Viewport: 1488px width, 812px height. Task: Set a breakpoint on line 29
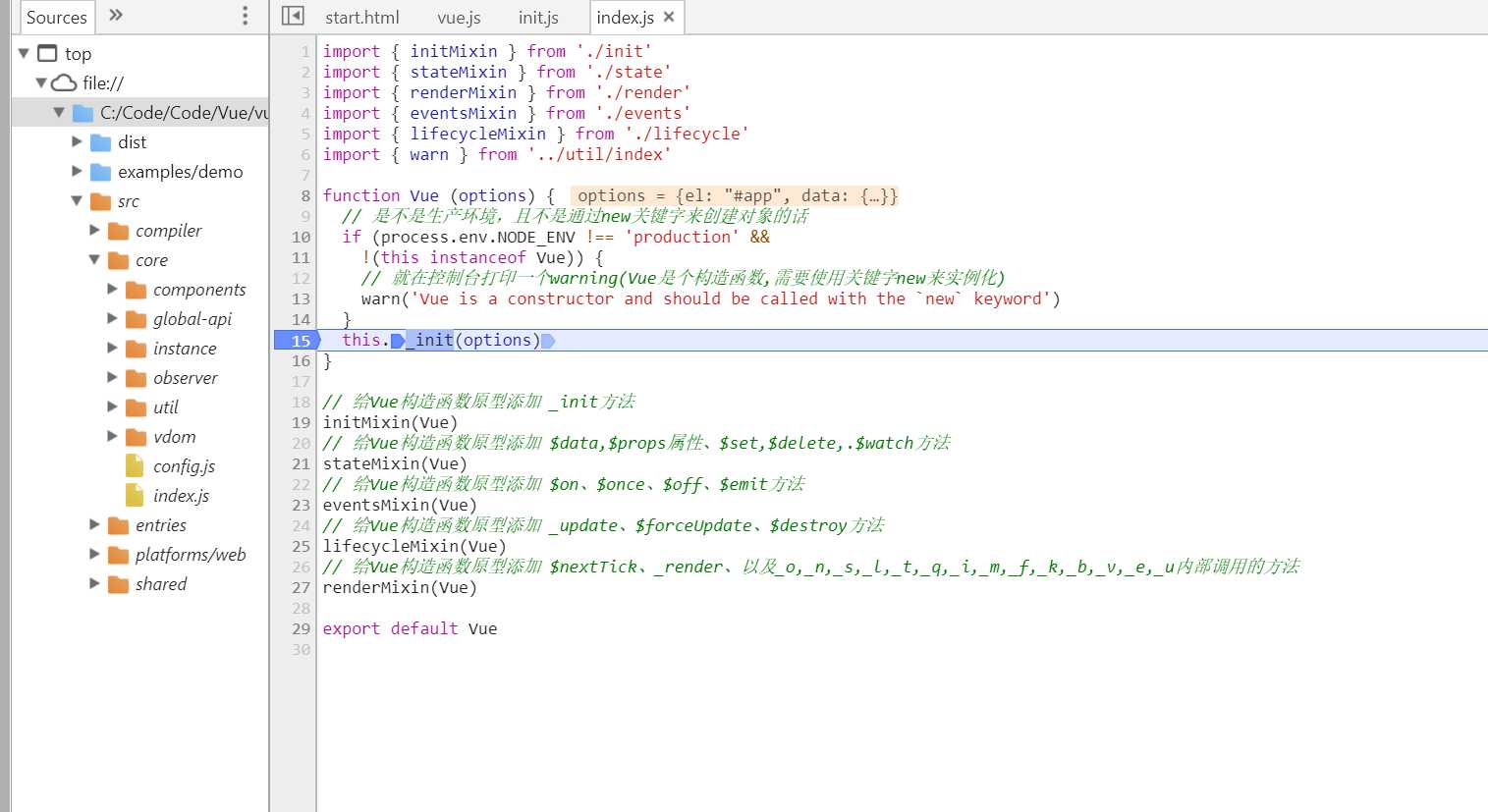point(301,629)
